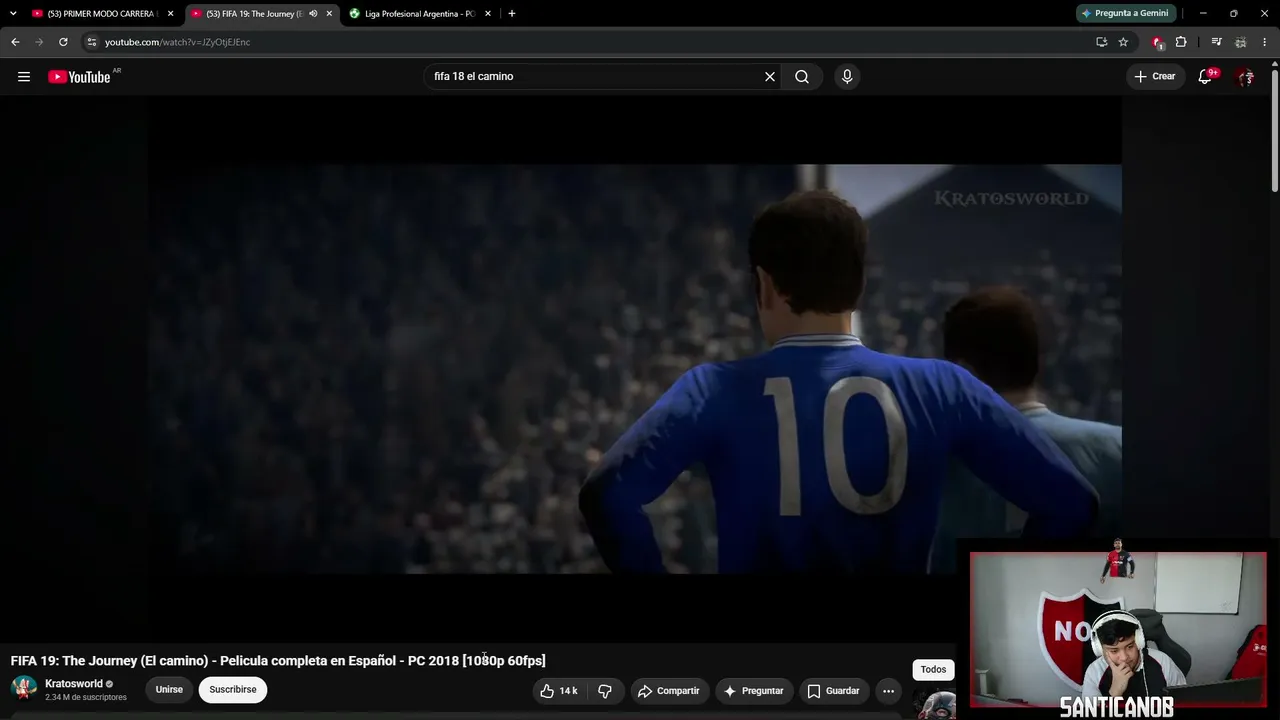The image size is (1280, 720).
Task: Open the Crear menu
Action: [1155, 77]
